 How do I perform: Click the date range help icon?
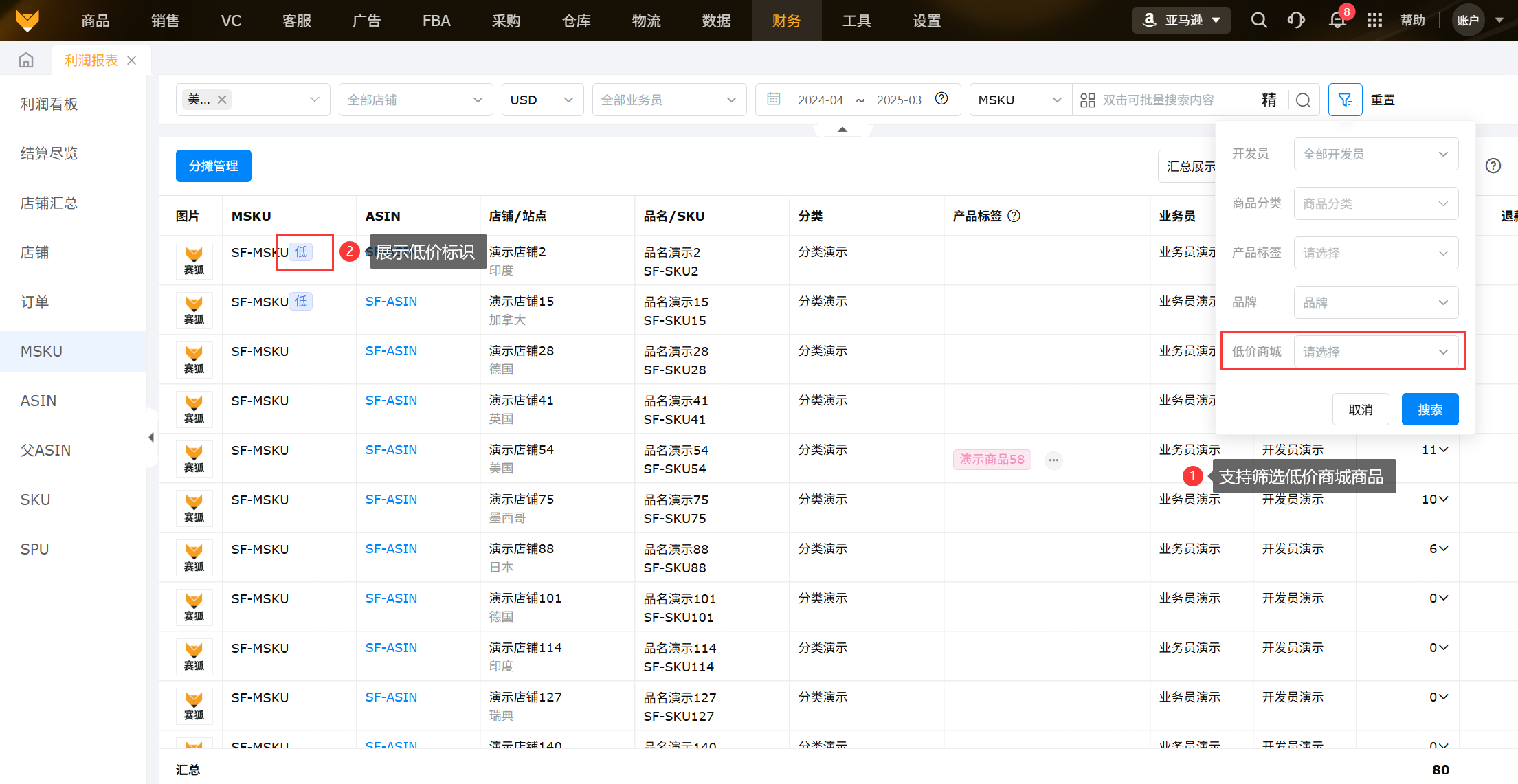[941, 99]
